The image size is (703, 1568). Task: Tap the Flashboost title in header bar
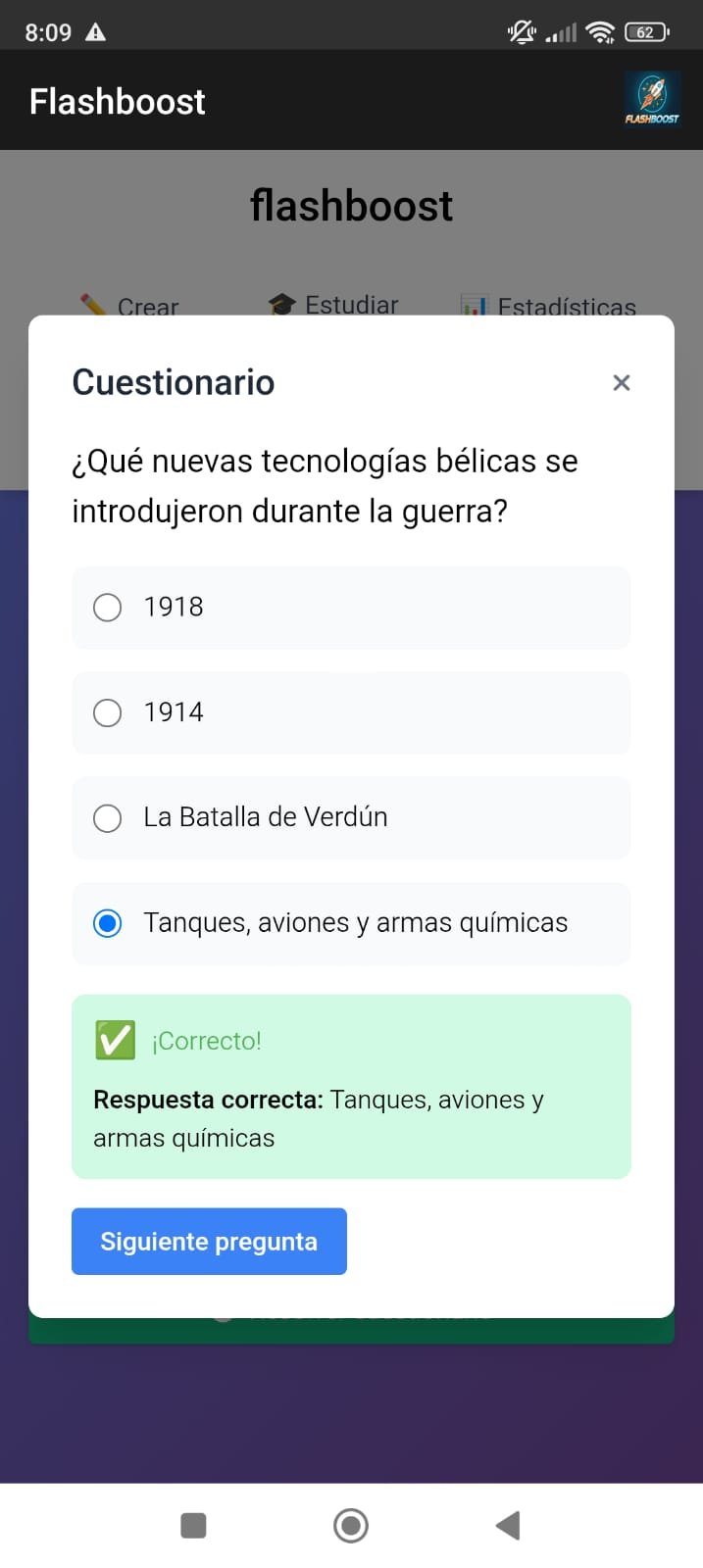tap(118, 101)
